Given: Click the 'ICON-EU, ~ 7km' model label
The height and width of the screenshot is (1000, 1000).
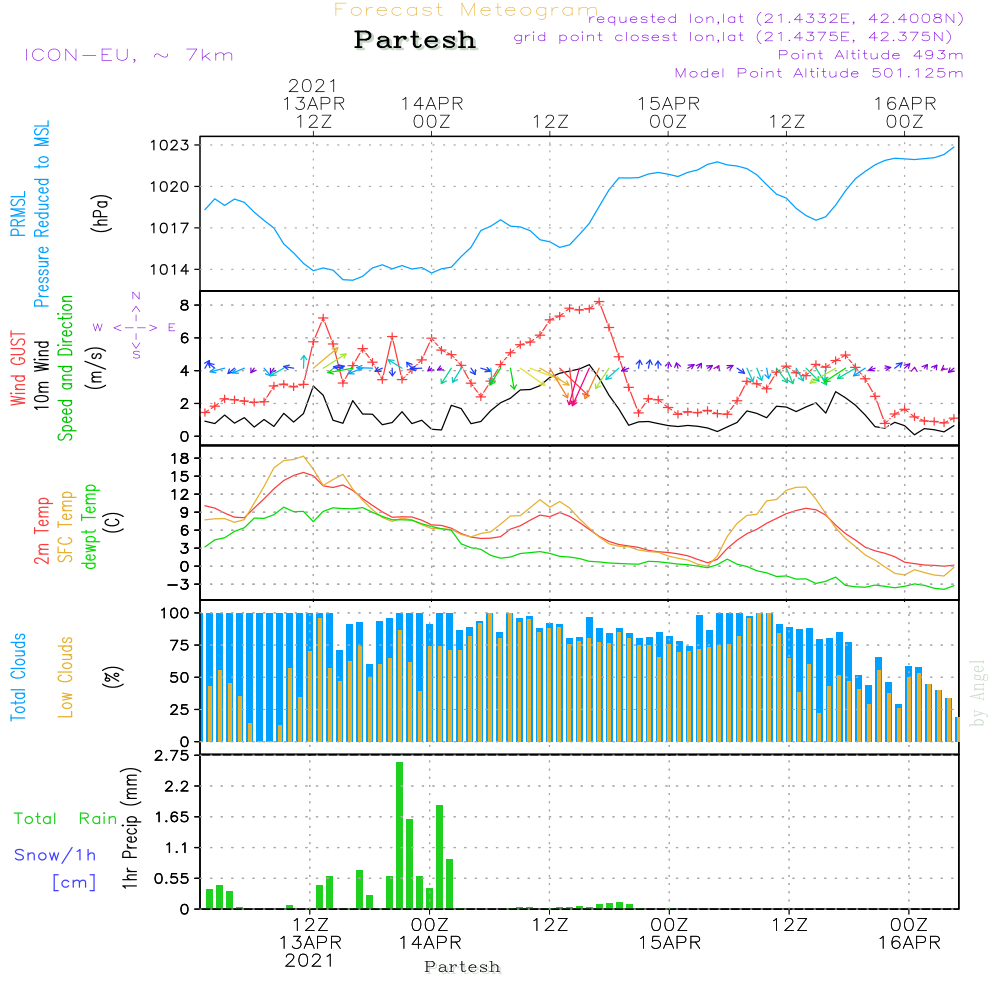Looking at the screenshot, I should pos(129,55).
